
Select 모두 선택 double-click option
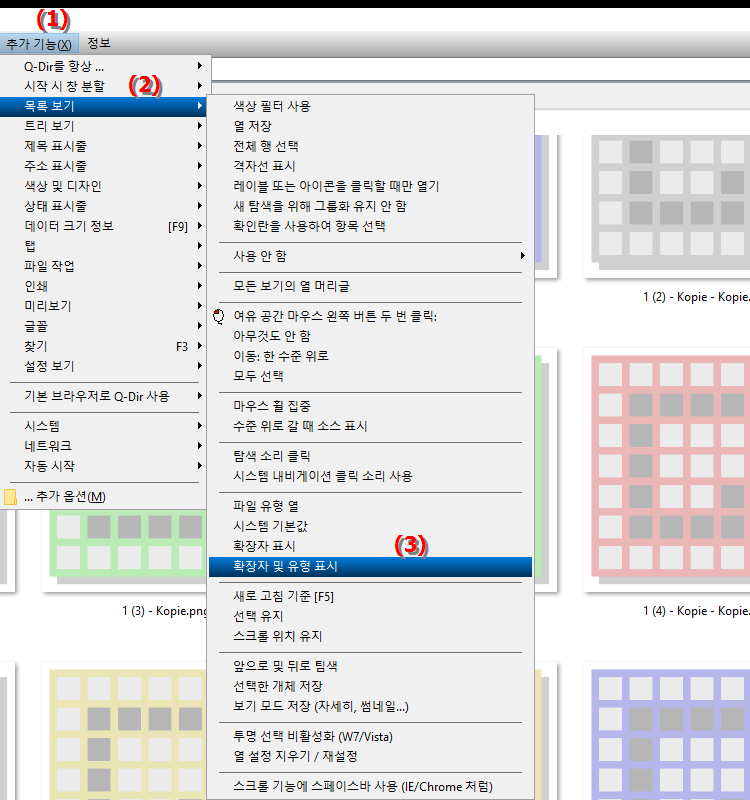(370, 376)
